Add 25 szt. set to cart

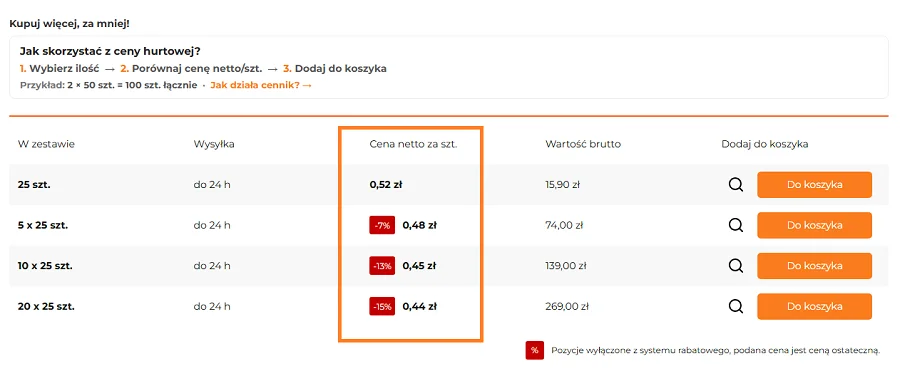pos(814,185)
